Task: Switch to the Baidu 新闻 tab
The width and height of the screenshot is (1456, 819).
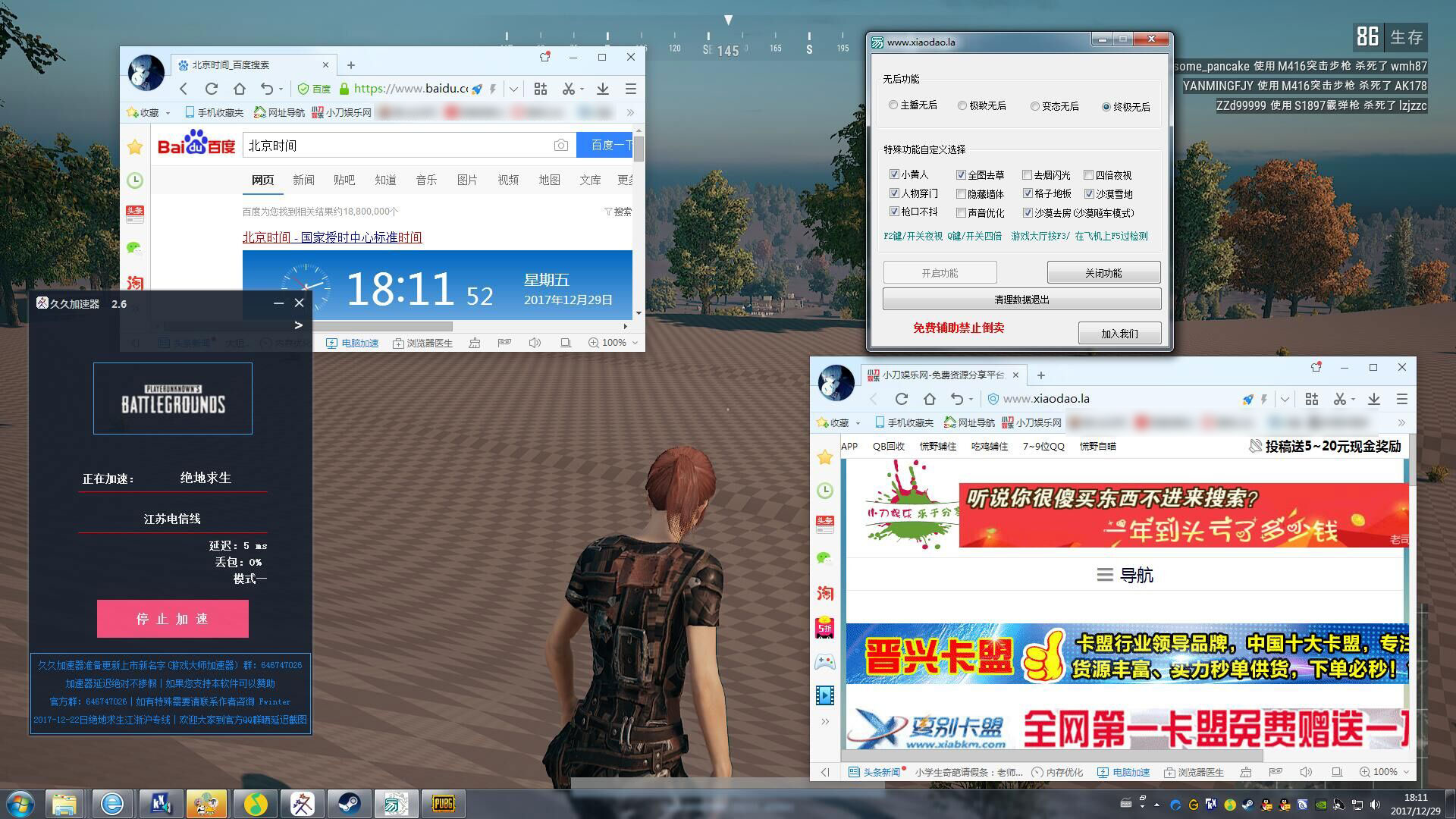Action: click(x=303, y=180)
